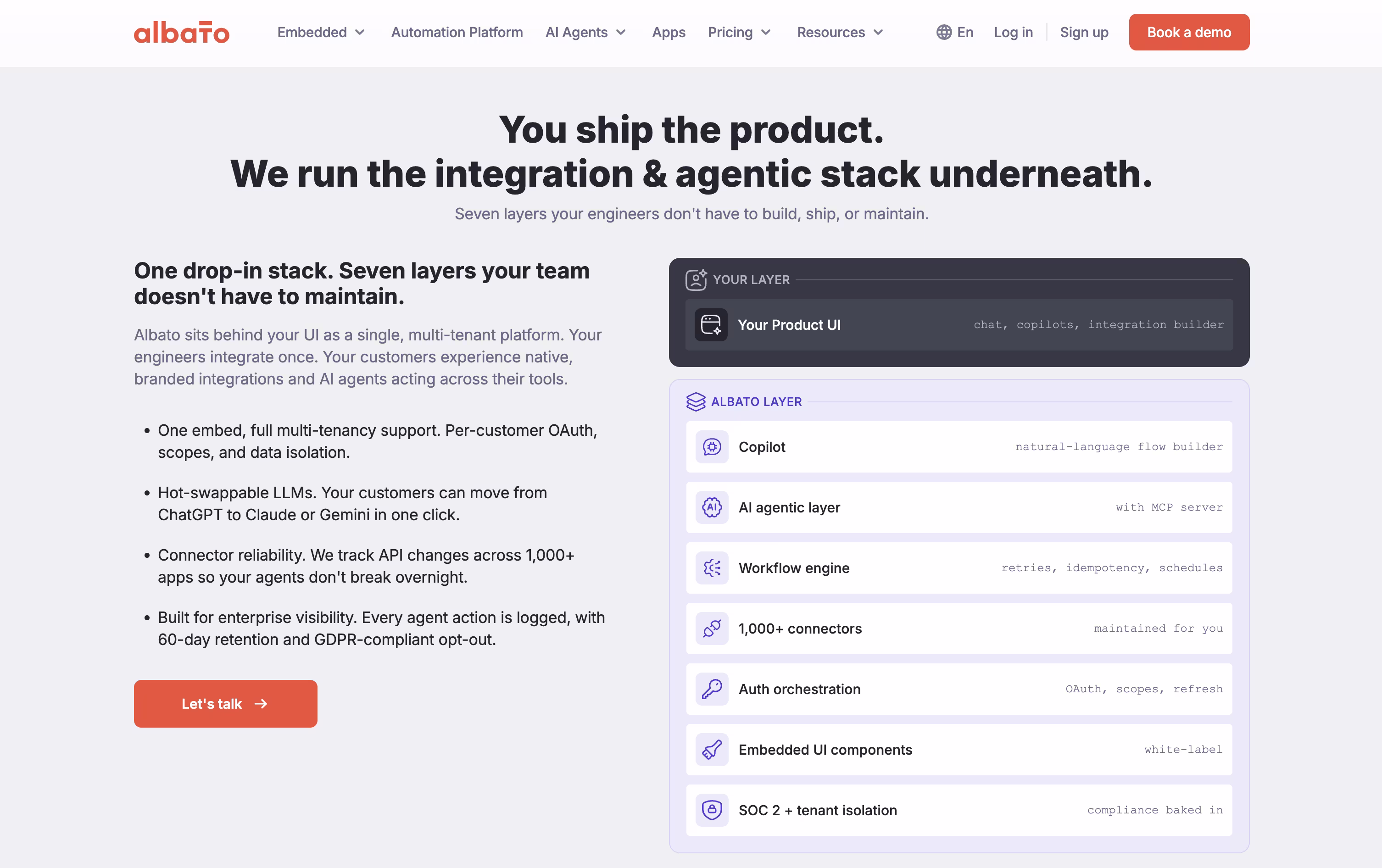Open the Pricing menu

click(740, 32)
